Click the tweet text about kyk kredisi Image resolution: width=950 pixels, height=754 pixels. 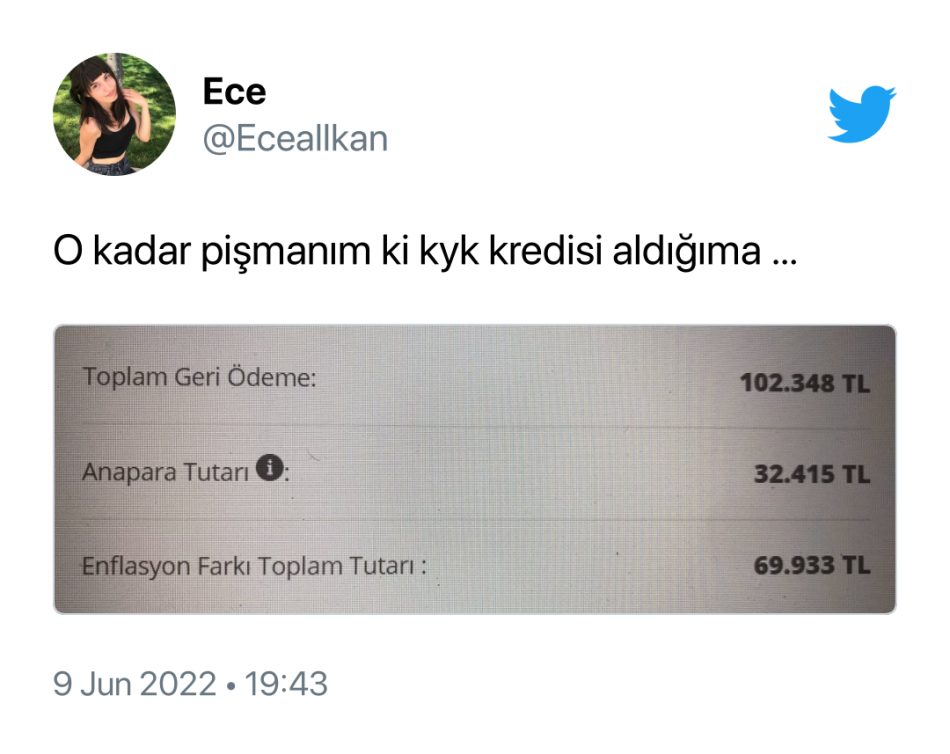click(x=425, y=252)
